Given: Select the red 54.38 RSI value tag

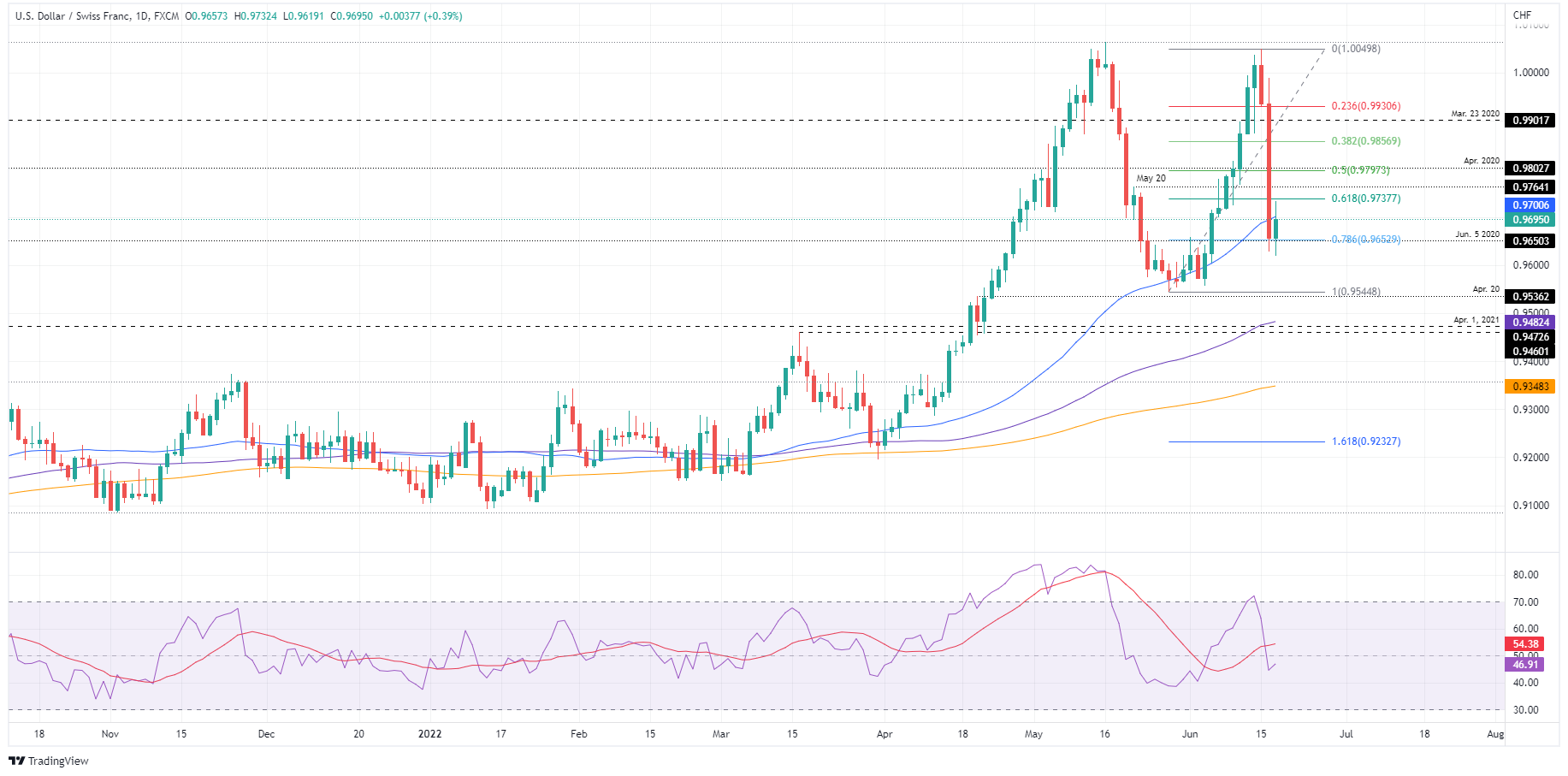Looking at the screenshot, I should [x=1525, y=644].
